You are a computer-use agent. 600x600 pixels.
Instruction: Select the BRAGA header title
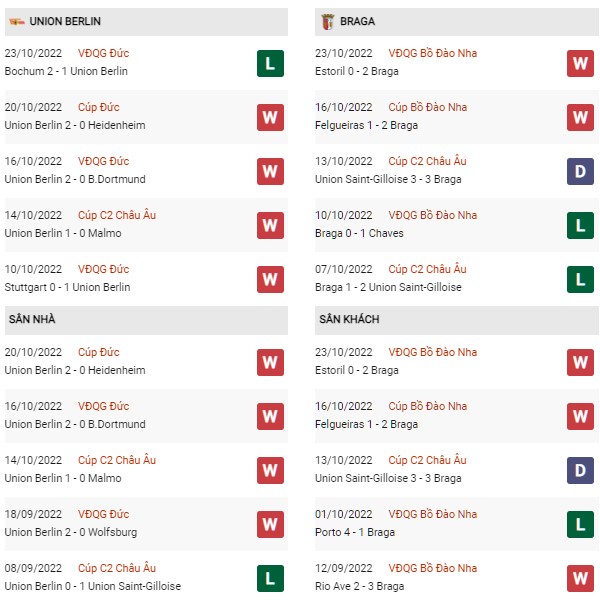click(357, 21)
